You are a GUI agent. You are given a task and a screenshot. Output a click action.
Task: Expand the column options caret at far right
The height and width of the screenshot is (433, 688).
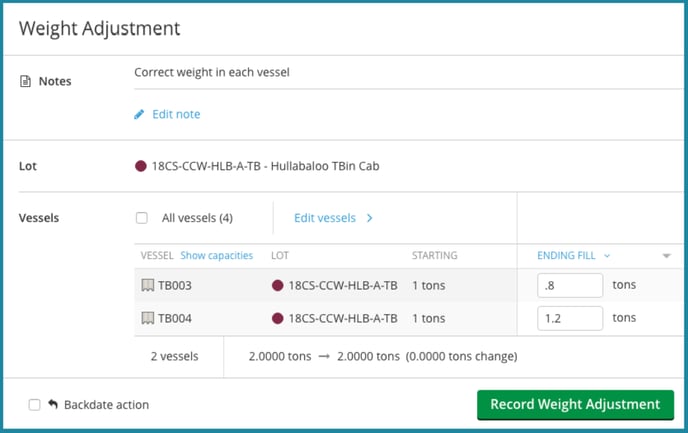pyautogui.click(x=667, y=256)
